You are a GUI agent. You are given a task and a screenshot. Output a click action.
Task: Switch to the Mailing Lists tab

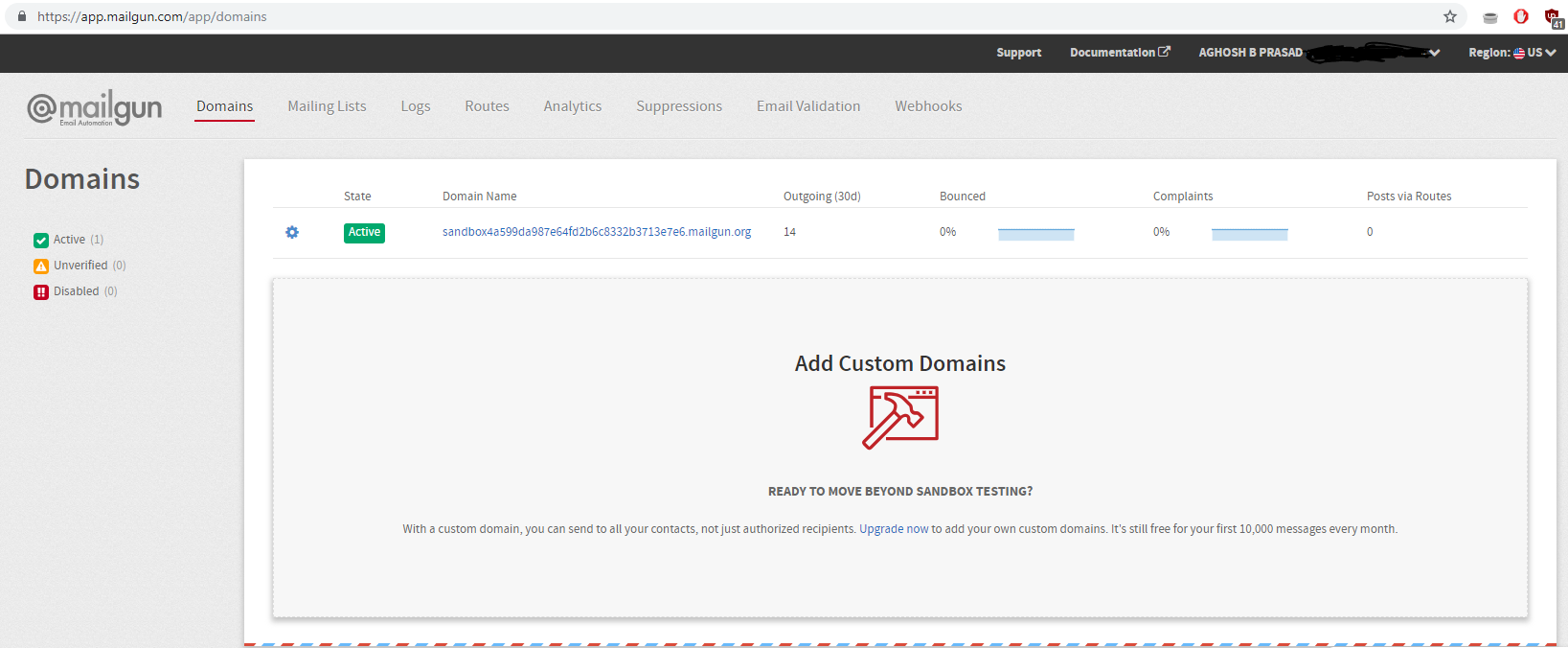[x=327, y=106]
